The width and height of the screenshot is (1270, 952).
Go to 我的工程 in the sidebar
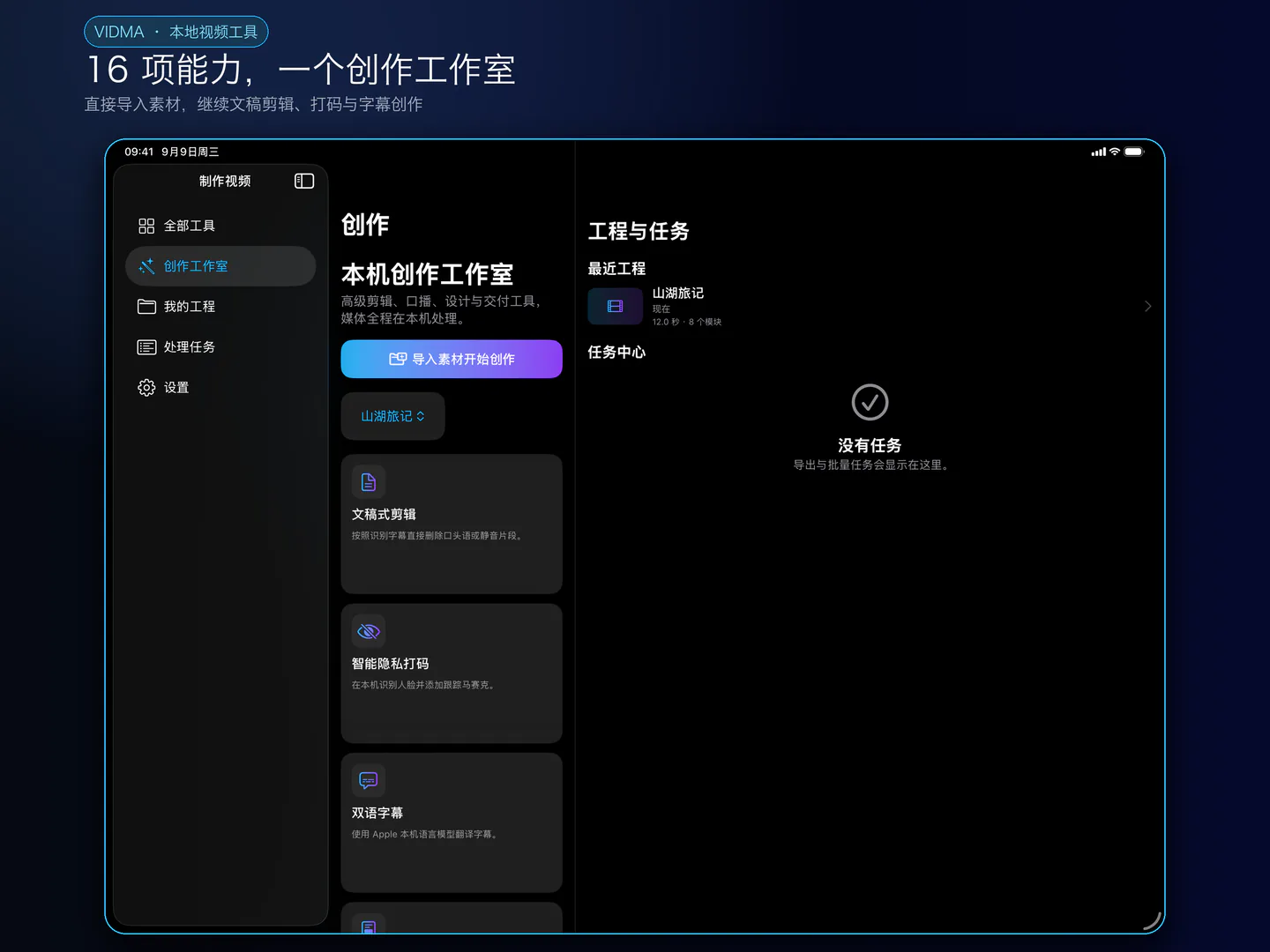[x=220, y=307]
